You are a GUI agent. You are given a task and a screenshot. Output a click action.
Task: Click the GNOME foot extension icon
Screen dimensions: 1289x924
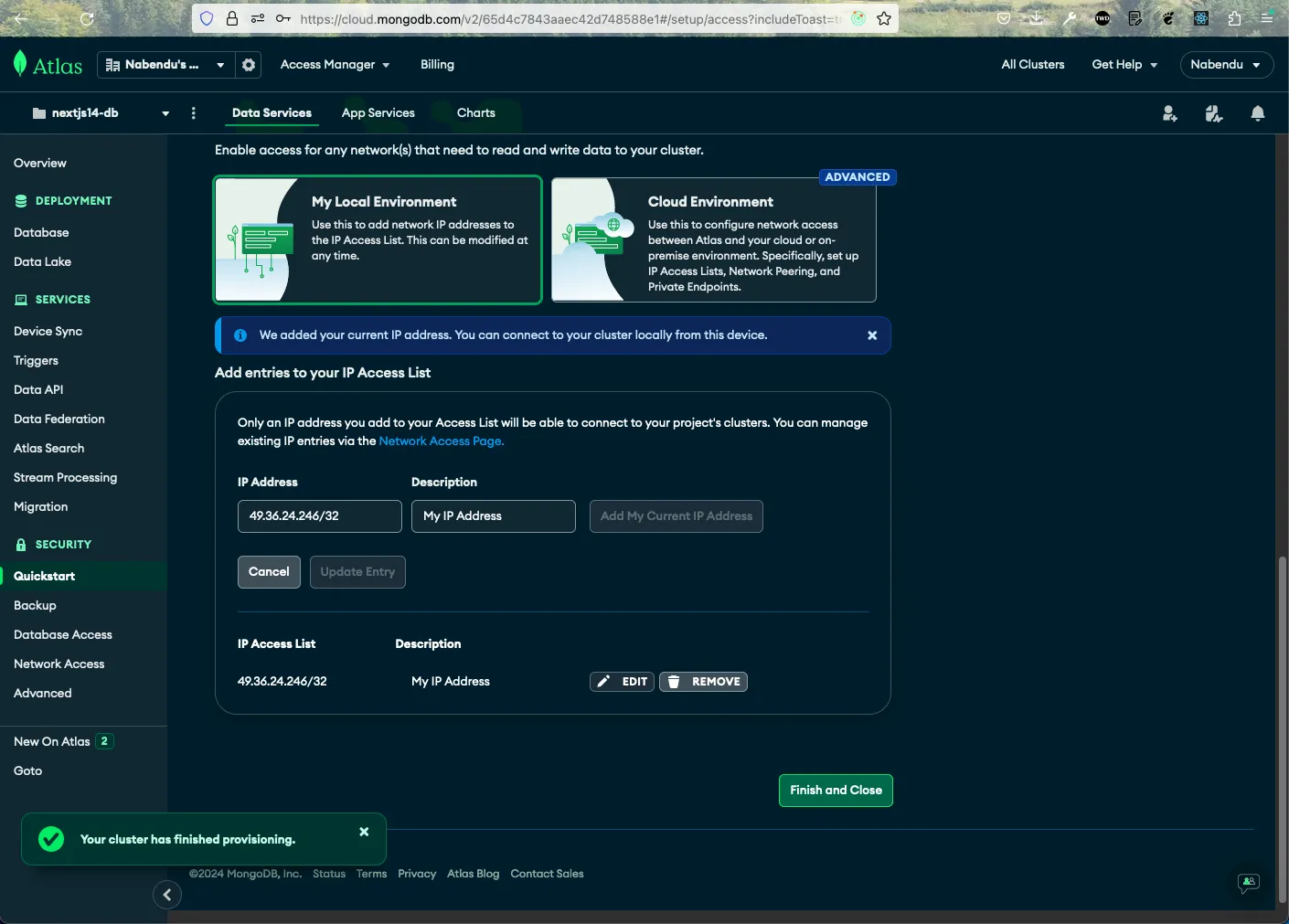(x=1168, y=18)
